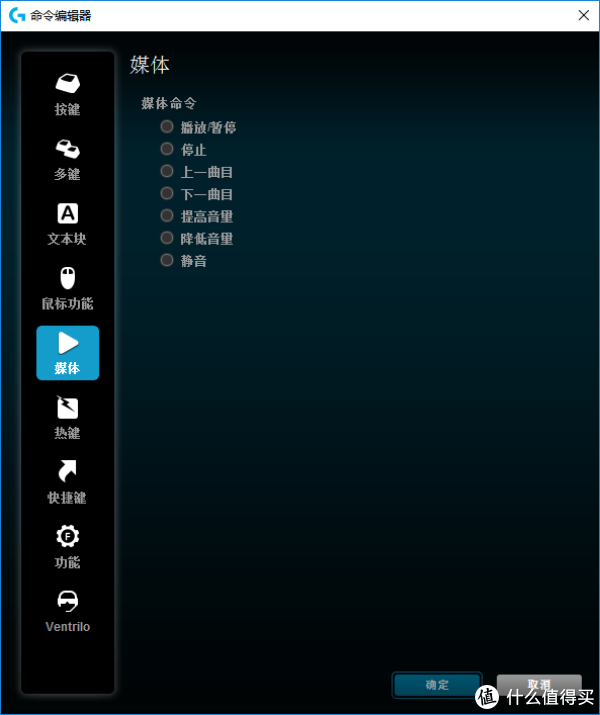Image resolution: width=600 pixels, height=715 pixels.
Task: Click the Logitech G logo in title bar
Action: (x=17, y=15)
